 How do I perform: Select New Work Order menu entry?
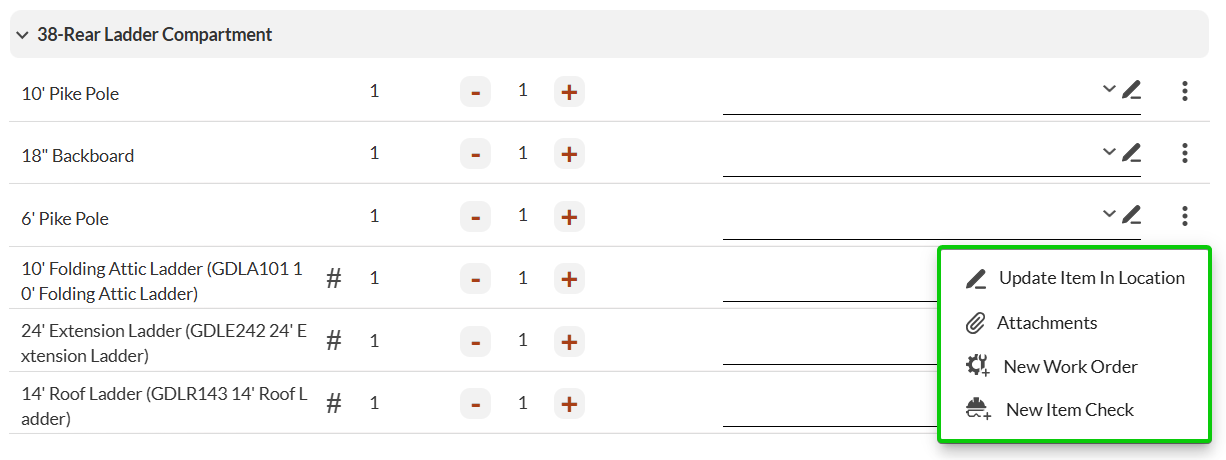[1070, 367]
